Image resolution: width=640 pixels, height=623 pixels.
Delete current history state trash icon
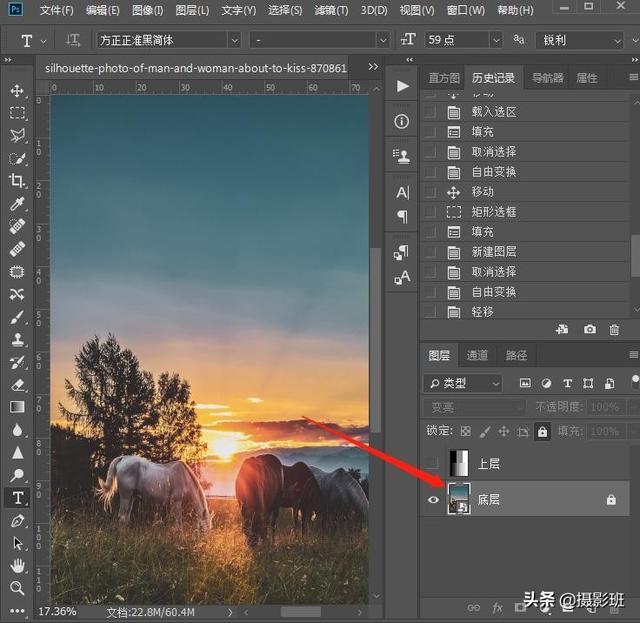(614, 329)
